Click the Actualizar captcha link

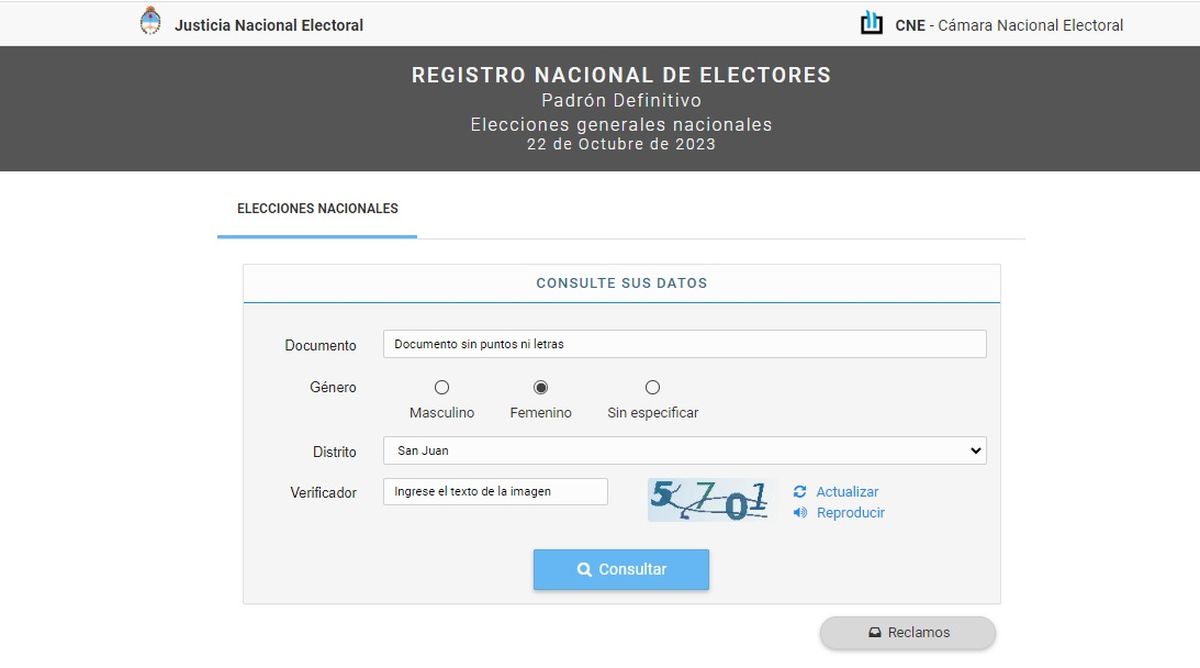coord(847,492)
